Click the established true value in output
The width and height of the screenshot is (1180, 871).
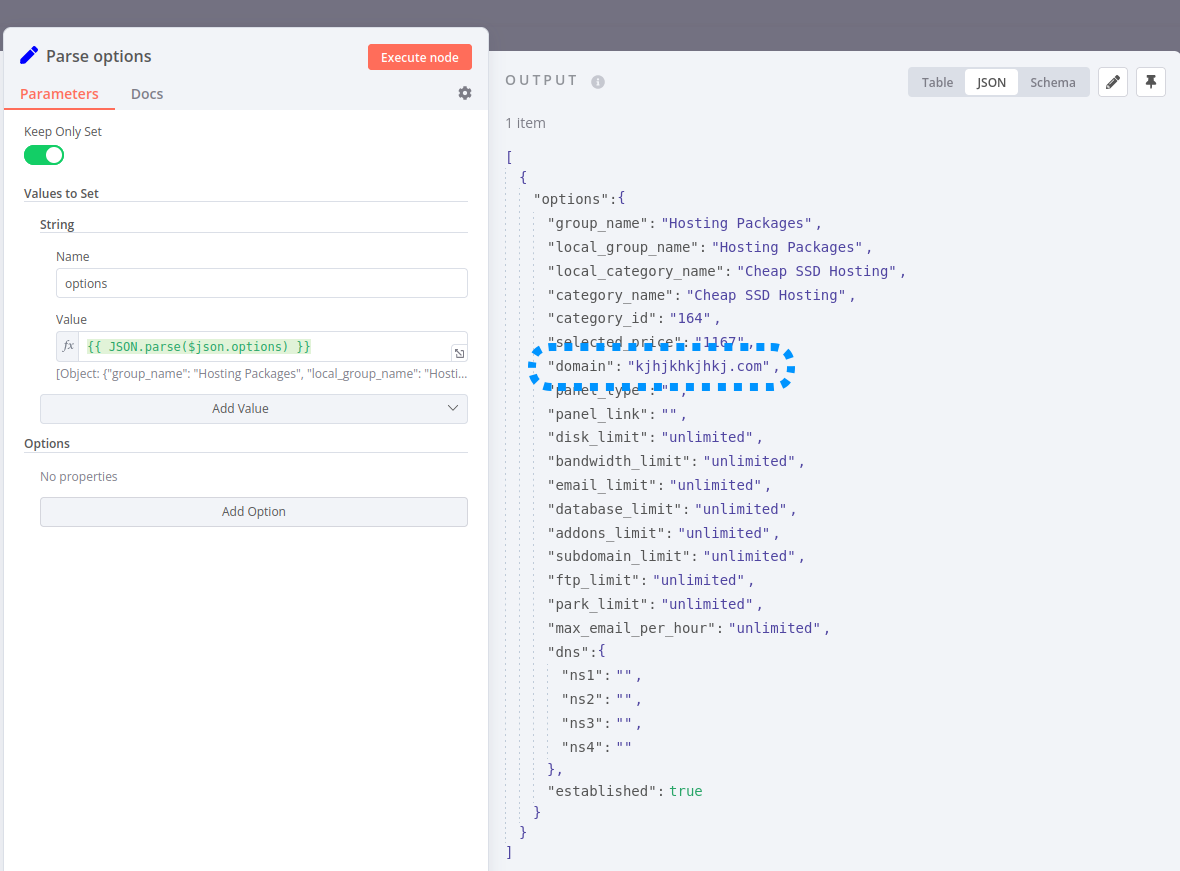click(686, 791)
